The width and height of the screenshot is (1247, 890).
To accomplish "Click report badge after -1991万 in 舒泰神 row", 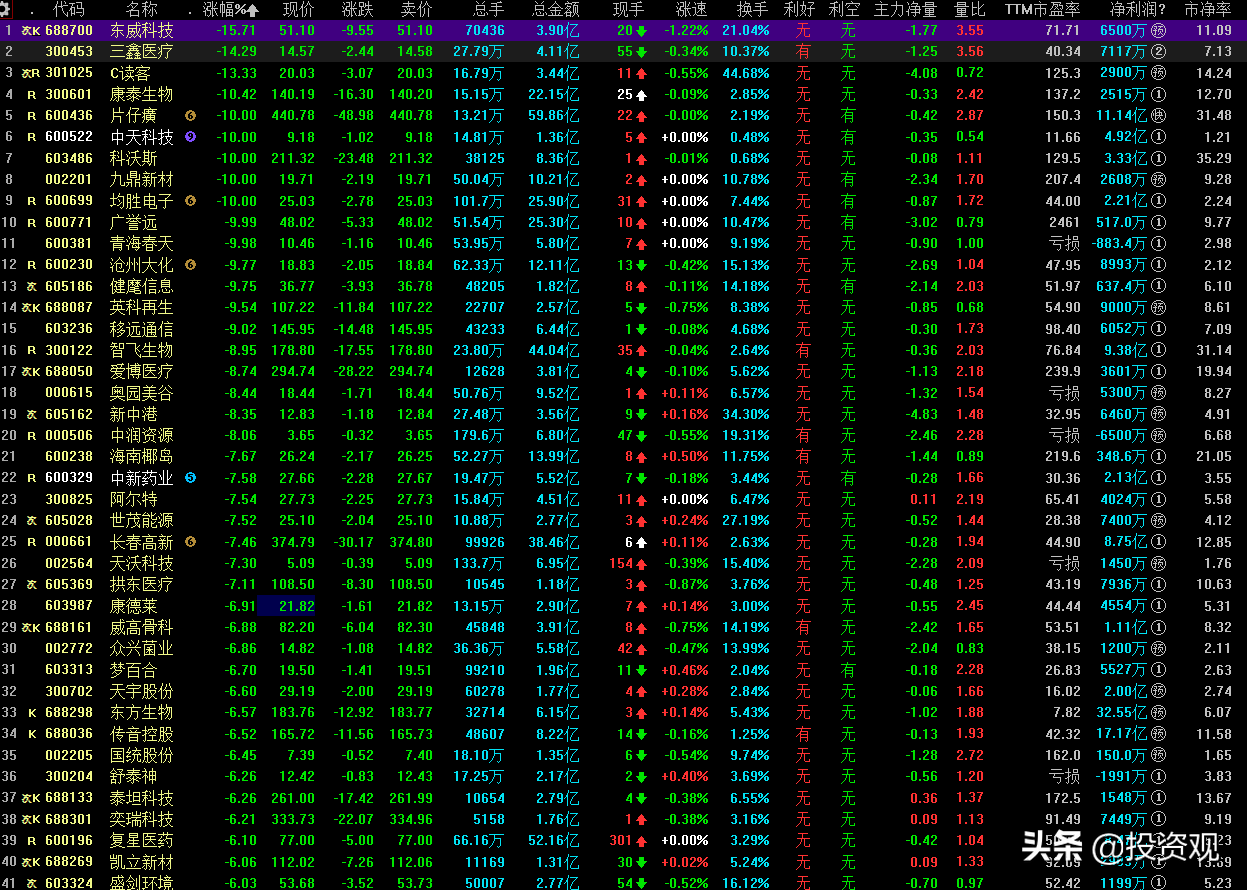I will click(1158, 776).
